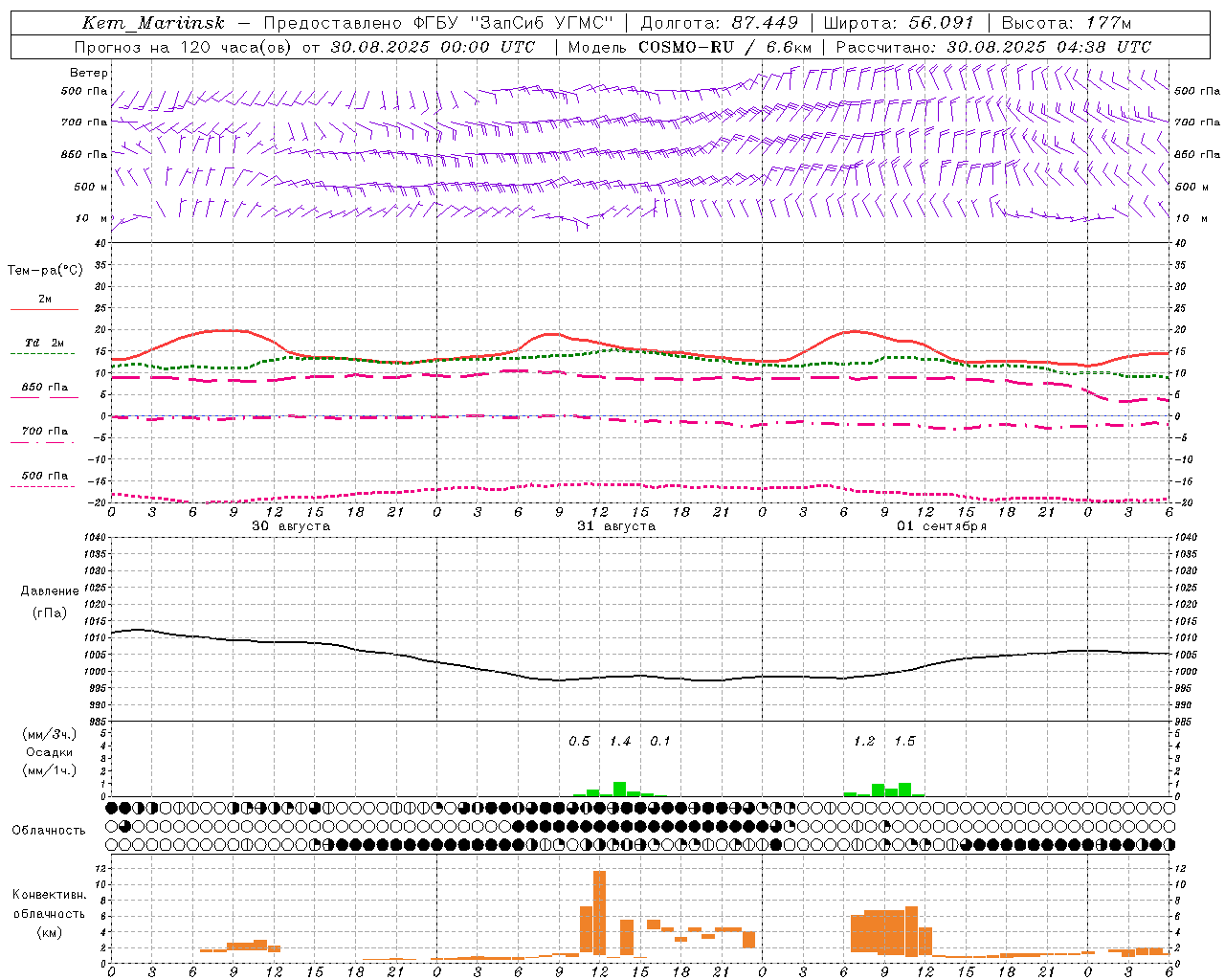Click the '1.2' precipitation total value

click(864, 742)
